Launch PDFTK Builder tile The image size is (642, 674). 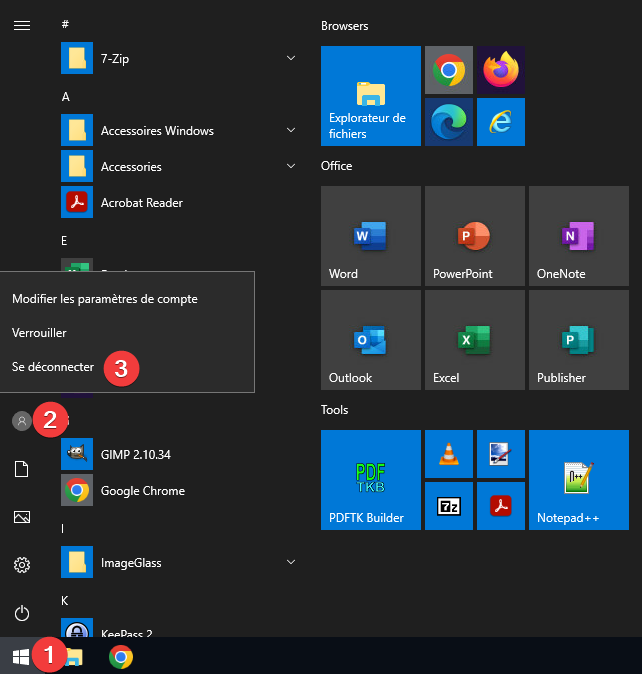[370, 479]
